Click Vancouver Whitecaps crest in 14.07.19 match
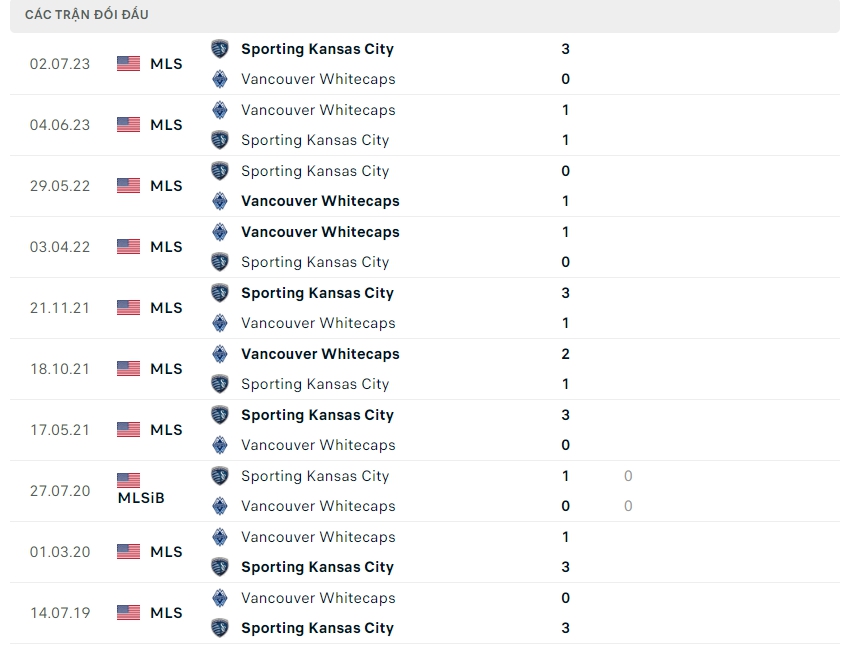The image size is (852, 648). tap(220, 598)
